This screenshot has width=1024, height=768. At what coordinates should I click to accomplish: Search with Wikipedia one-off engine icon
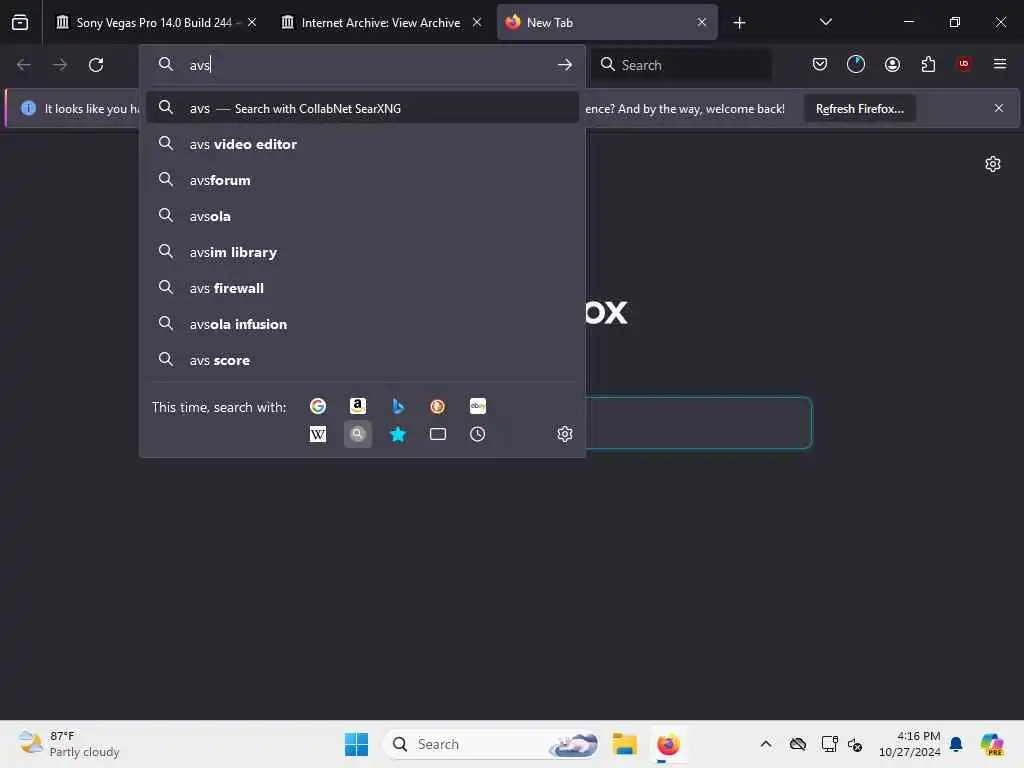318,434
